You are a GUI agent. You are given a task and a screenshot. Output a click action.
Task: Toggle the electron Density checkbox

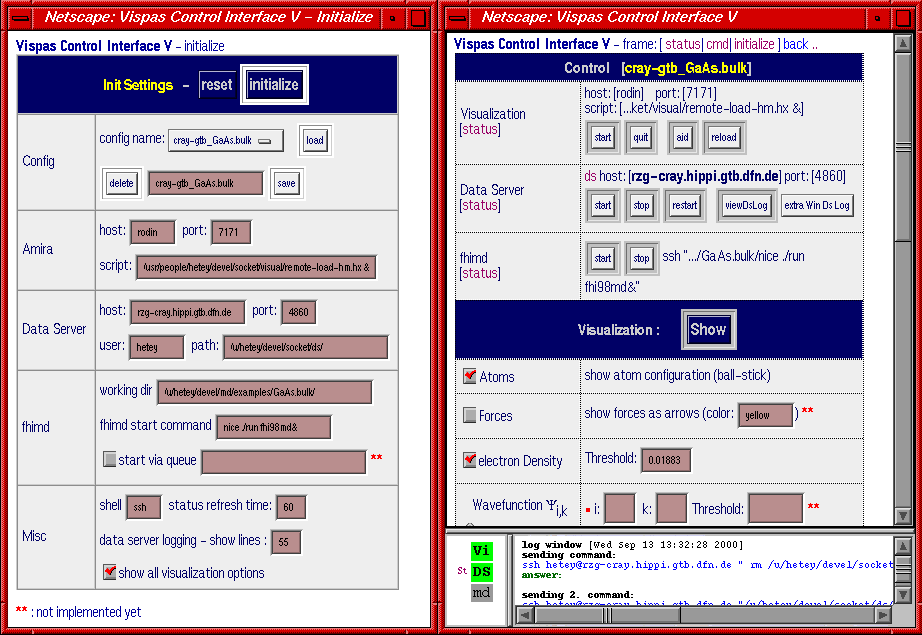click(470, 461)
